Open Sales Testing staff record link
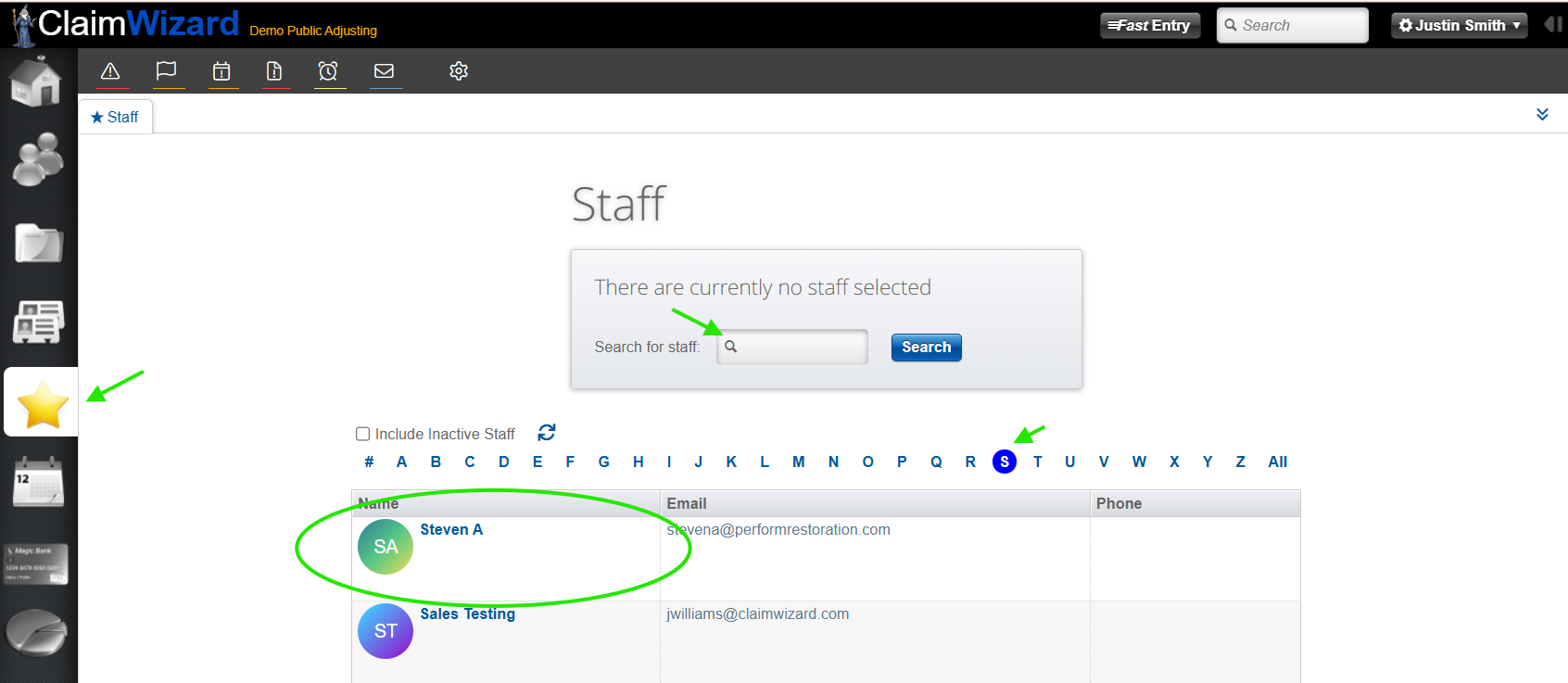This screenshot has width=1568, height=683. click(468, 613)
